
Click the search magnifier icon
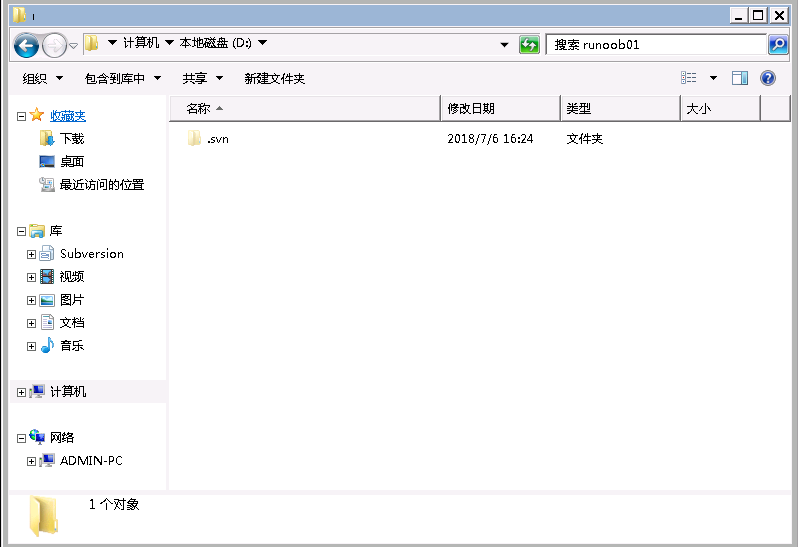tap(778, 45)
